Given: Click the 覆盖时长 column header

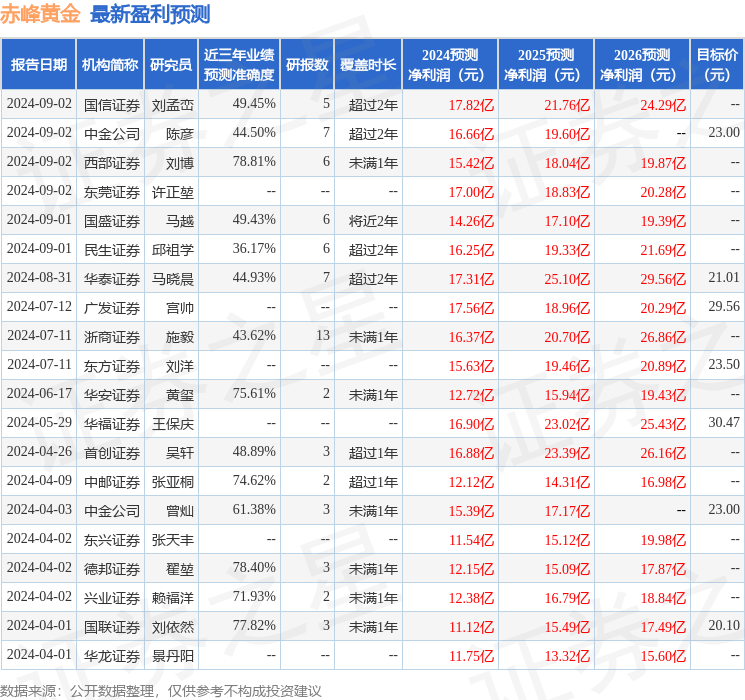Looking at the screenshot, I should coord(368,65).
